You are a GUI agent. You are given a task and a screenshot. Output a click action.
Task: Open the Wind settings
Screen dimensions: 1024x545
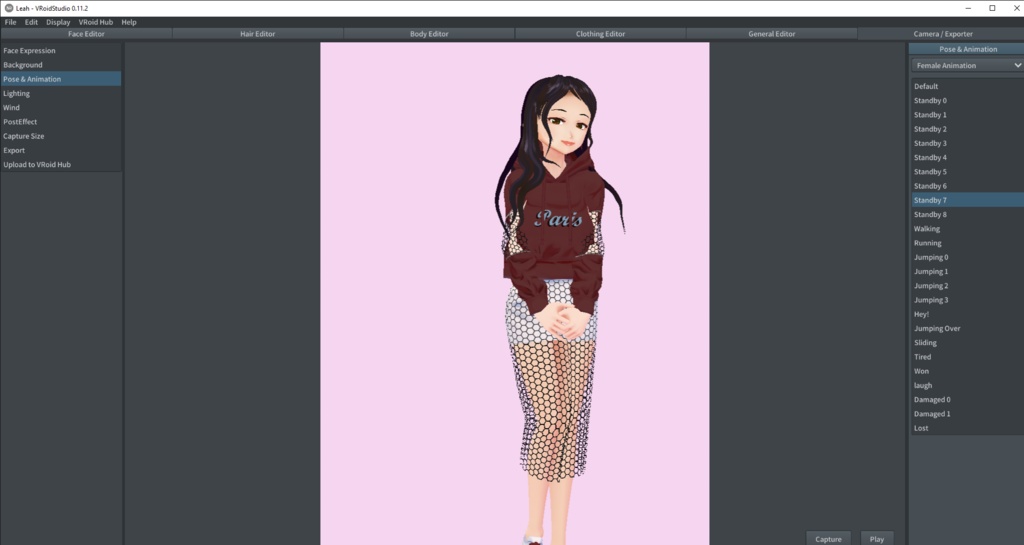point(61,108)
